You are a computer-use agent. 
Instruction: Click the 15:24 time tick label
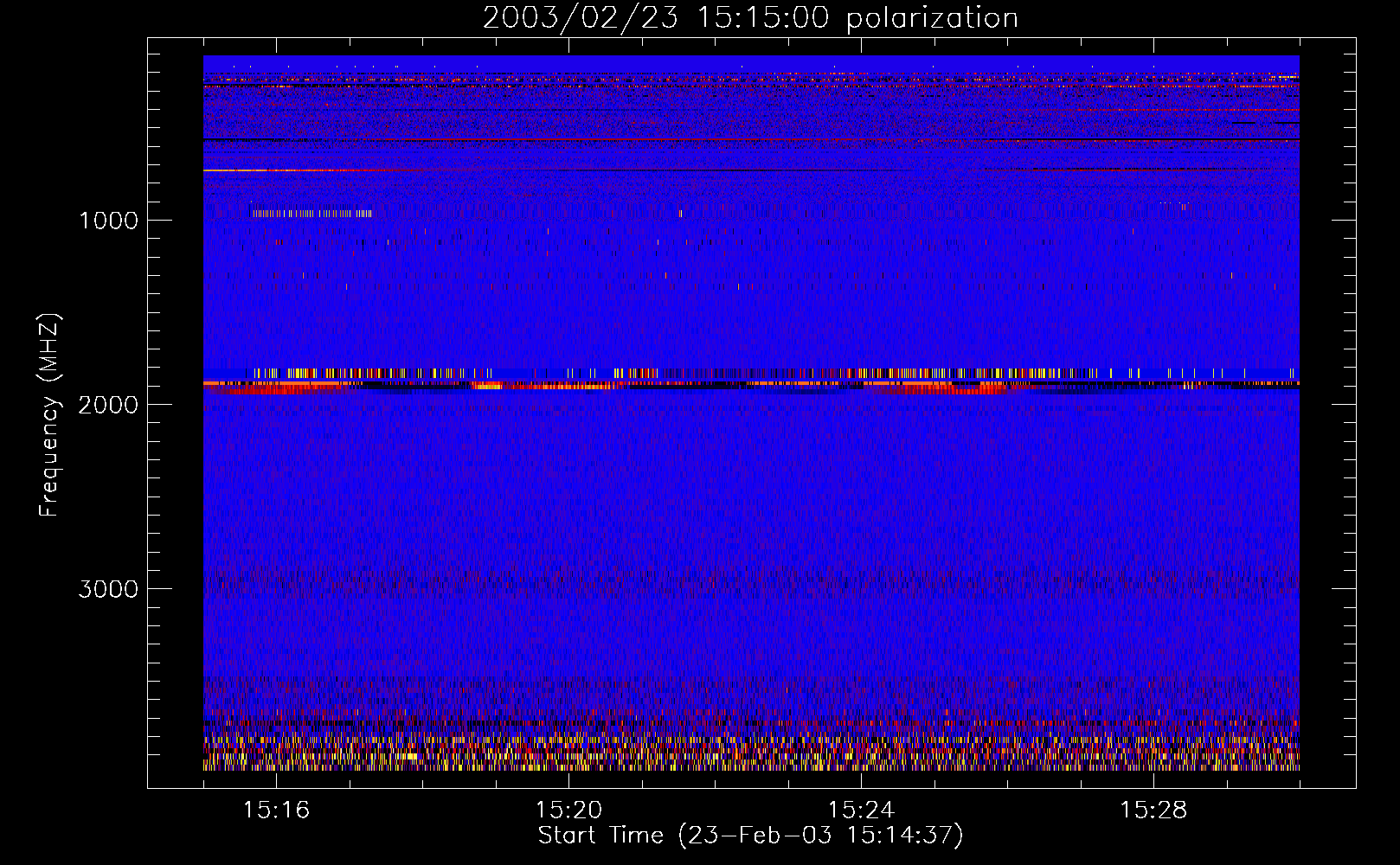point(861,811)
